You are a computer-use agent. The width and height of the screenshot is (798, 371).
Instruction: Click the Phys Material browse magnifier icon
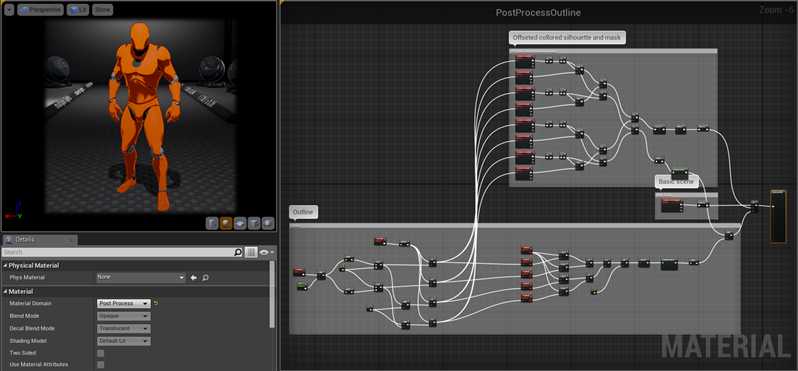(x=205, y=278)
